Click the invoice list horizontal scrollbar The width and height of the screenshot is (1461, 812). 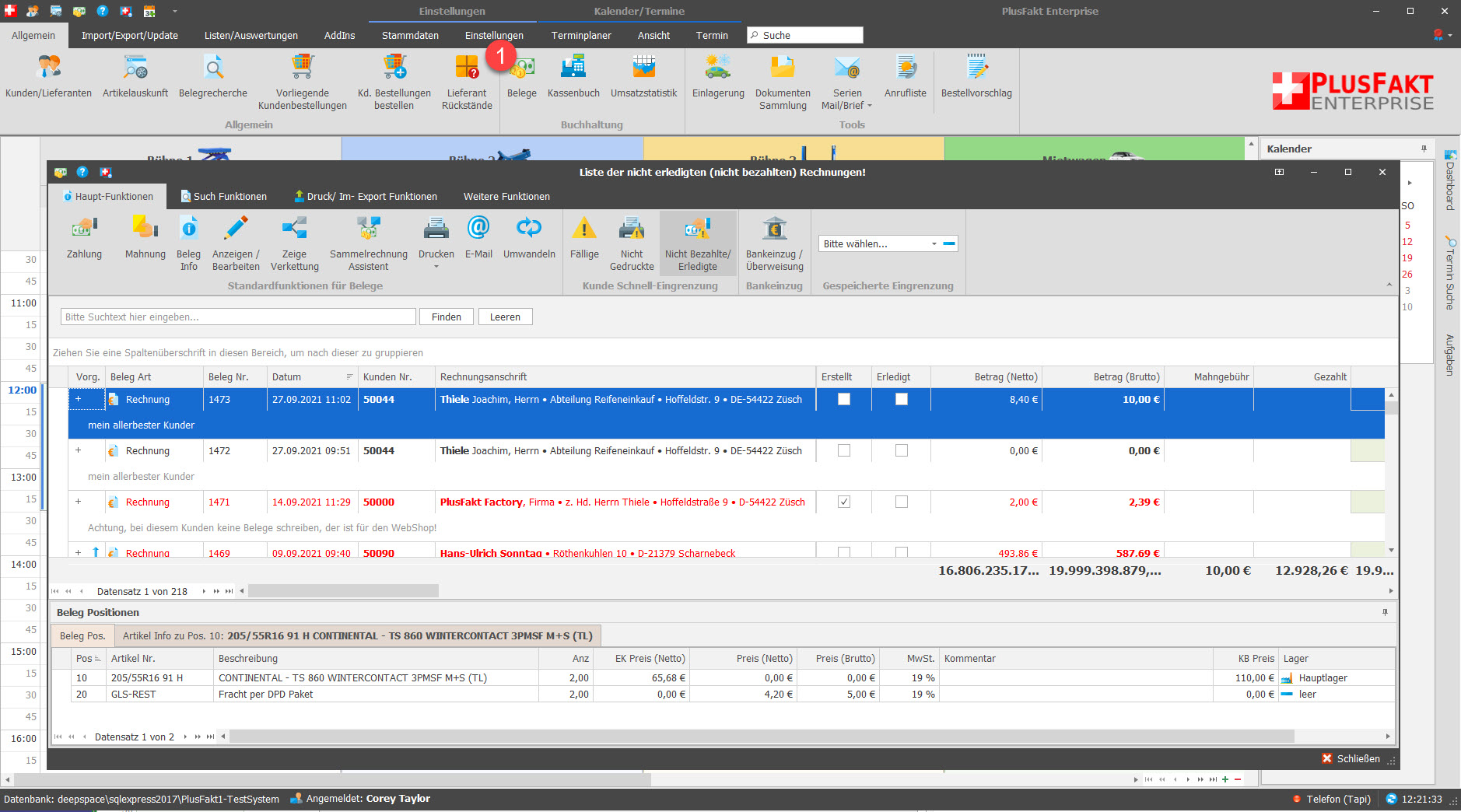pos(343,591)
